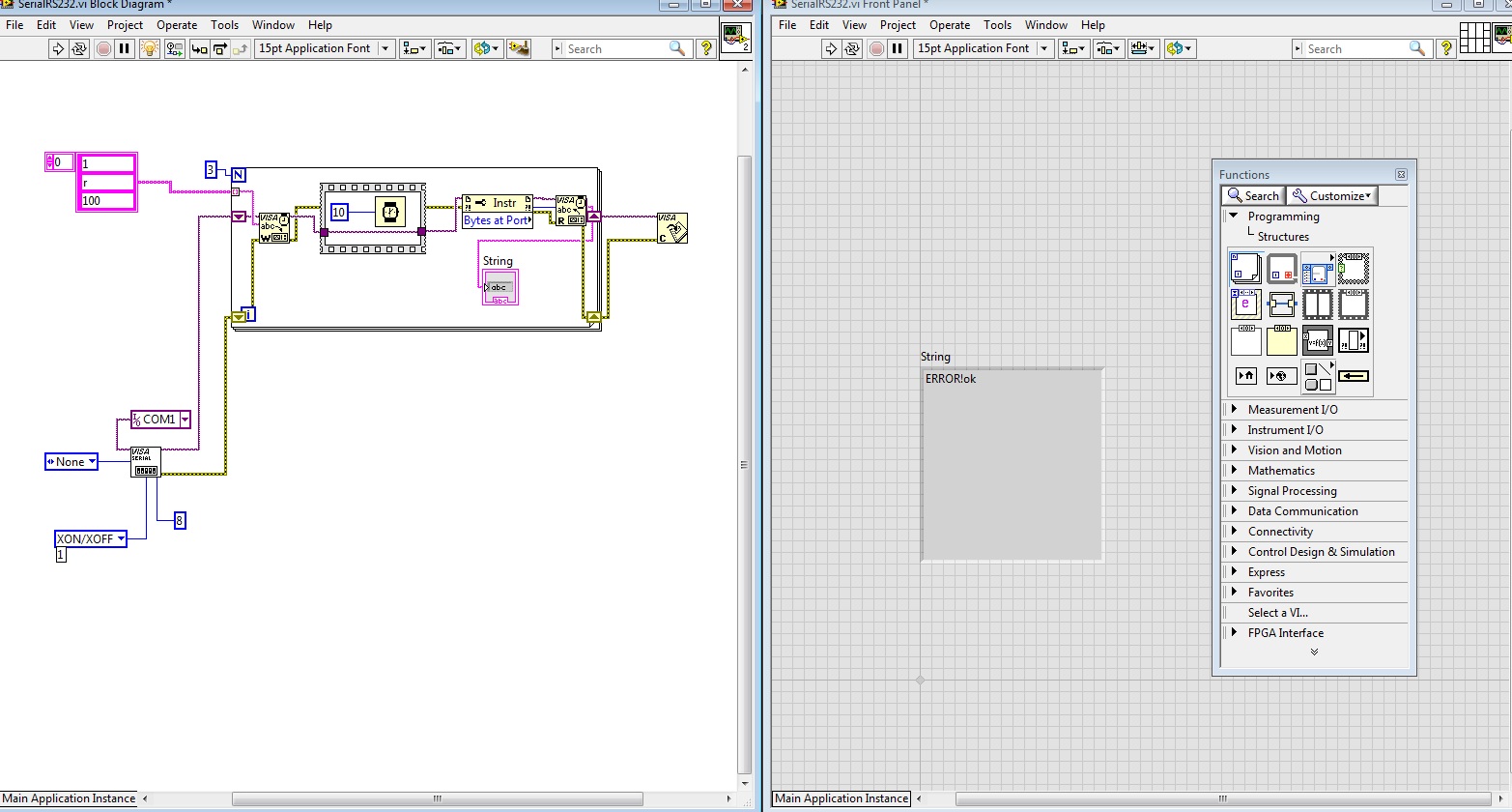Open the XON/XOFF flow control dropdown
This screenshot has height=812, width=1512.
(x=121, y=539)
